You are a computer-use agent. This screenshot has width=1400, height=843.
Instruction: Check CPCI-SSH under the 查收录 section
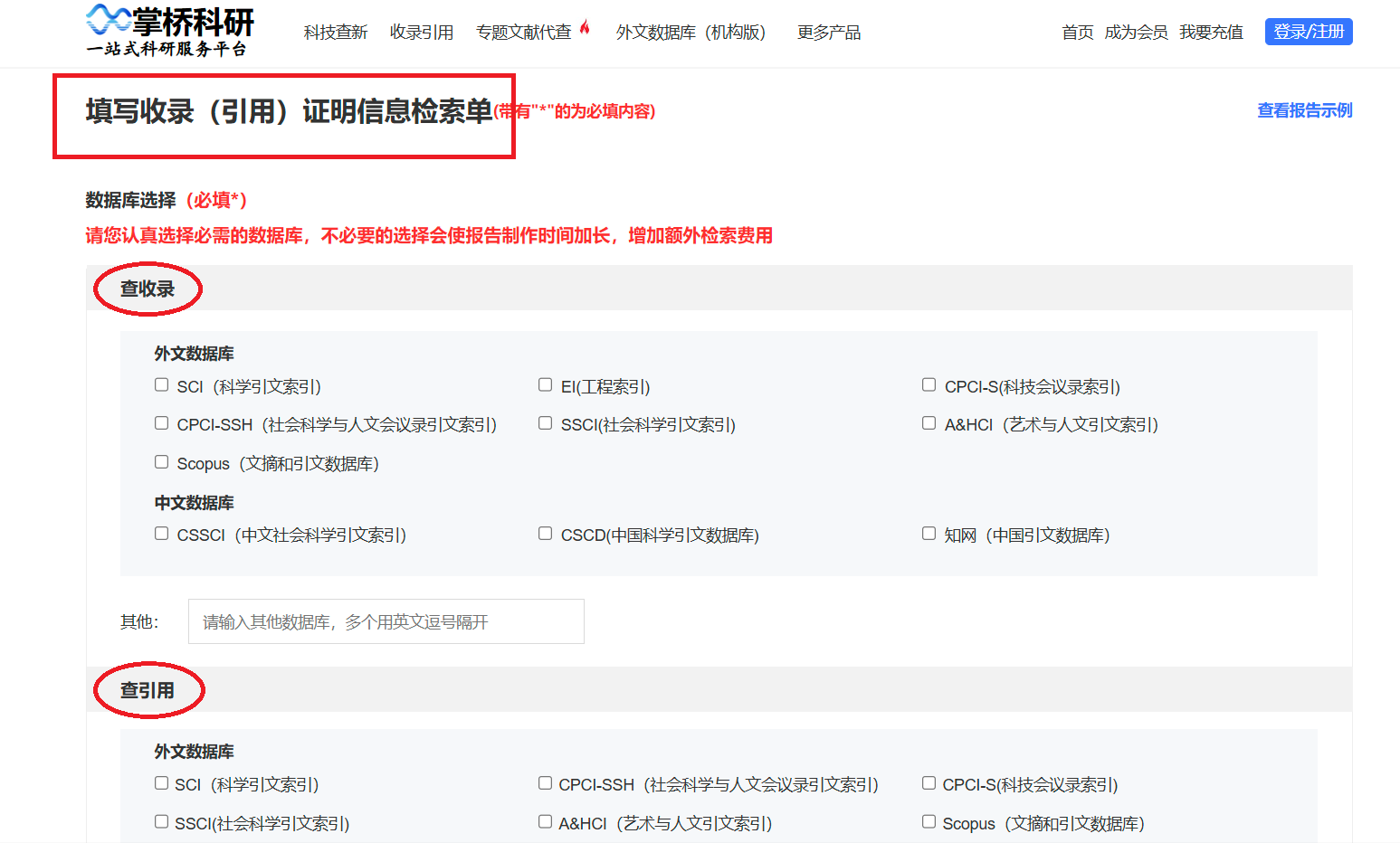pos(161,421)
